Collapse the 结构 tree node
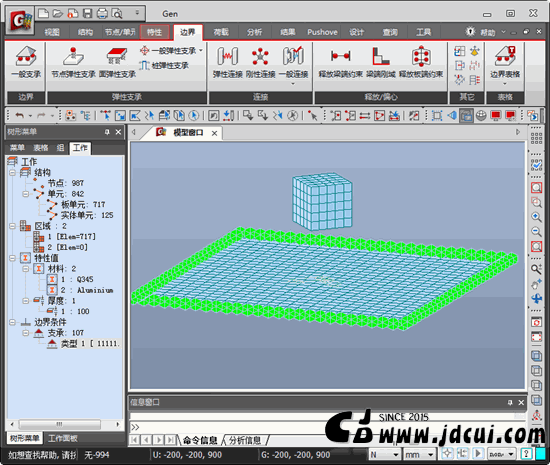This screenshot has width=550, height=465. coord(12,173)
